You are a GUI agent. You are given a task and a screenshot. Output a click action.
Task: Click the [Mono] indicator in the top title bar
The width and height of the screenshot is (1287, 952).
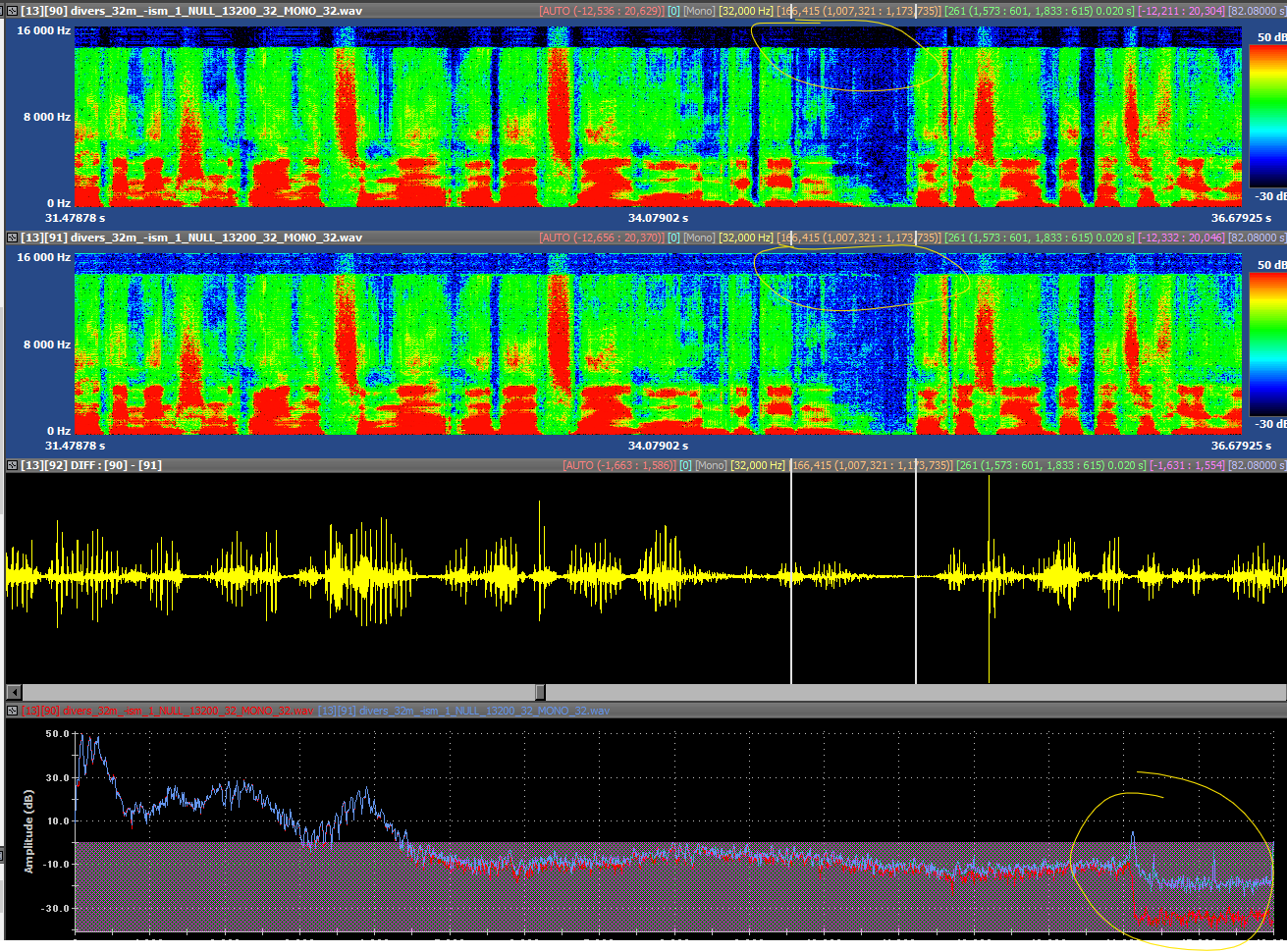702,10
